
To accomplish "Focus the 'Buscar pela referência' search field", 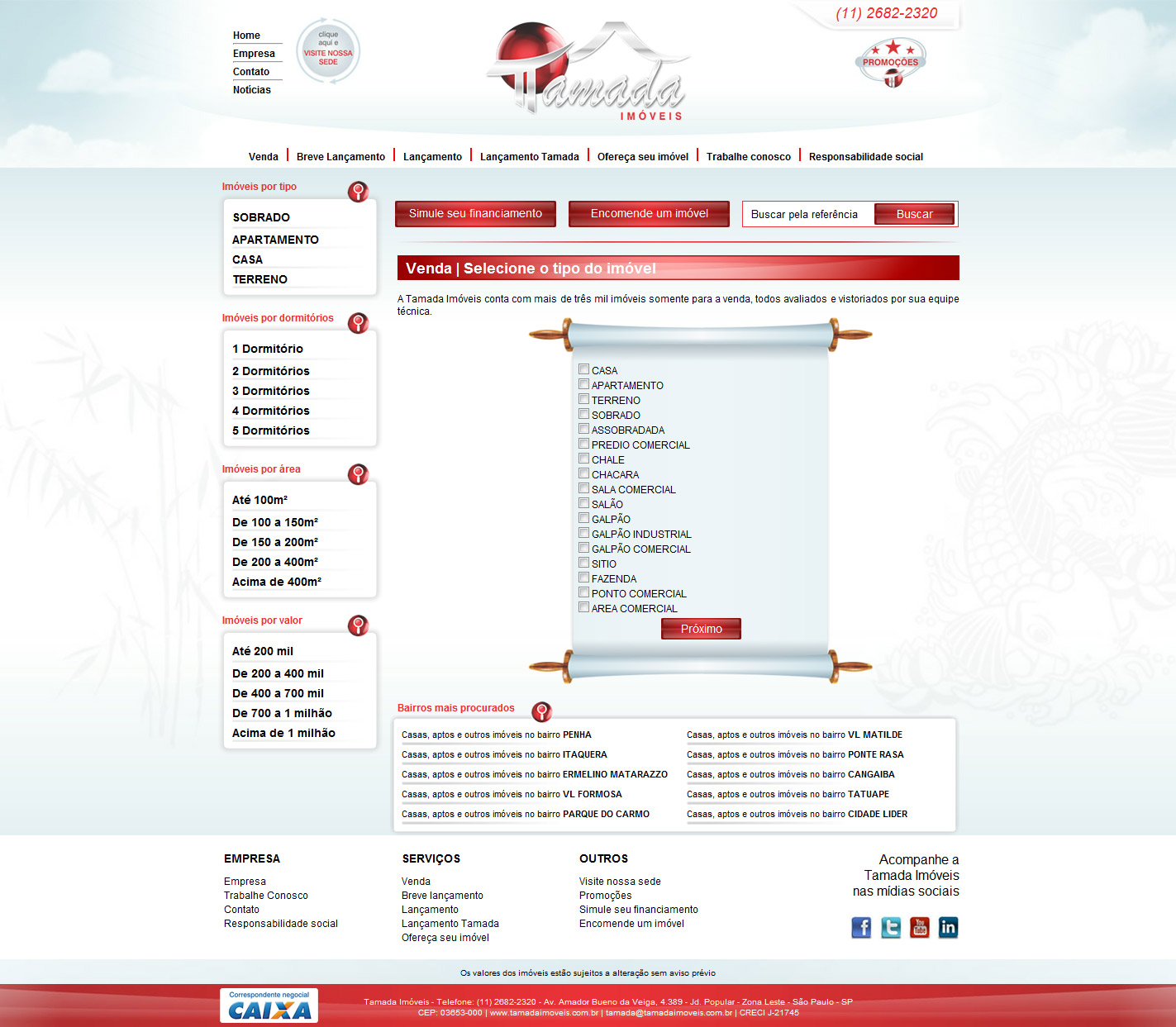I will (x=808, y=214).
